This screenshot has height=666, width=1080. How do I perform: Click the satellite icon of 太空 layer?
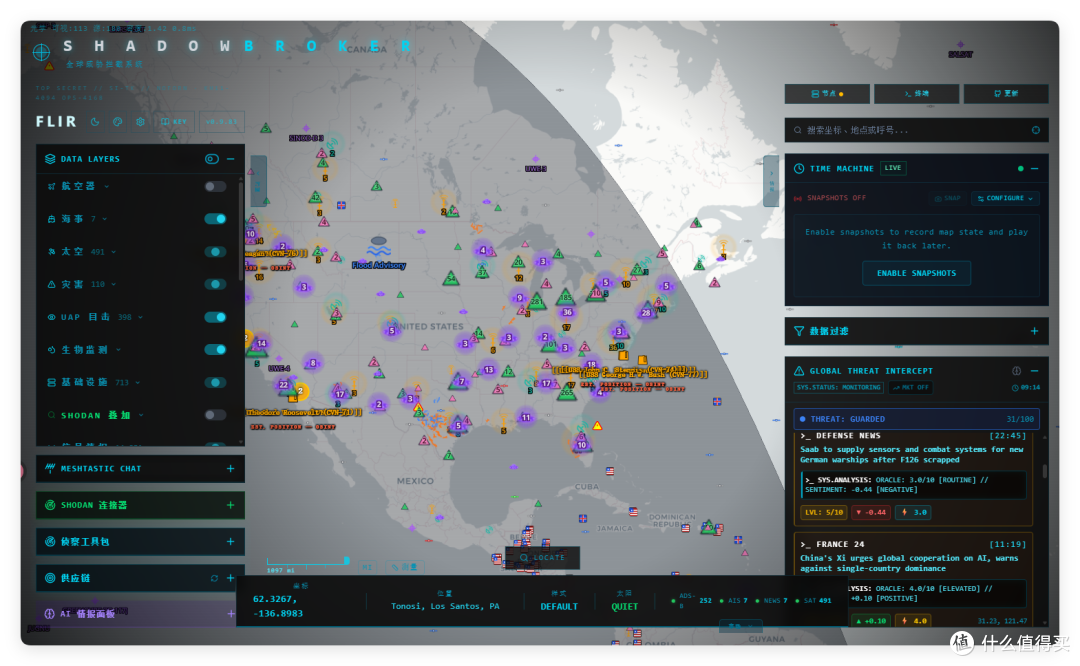tap(52, 252)
